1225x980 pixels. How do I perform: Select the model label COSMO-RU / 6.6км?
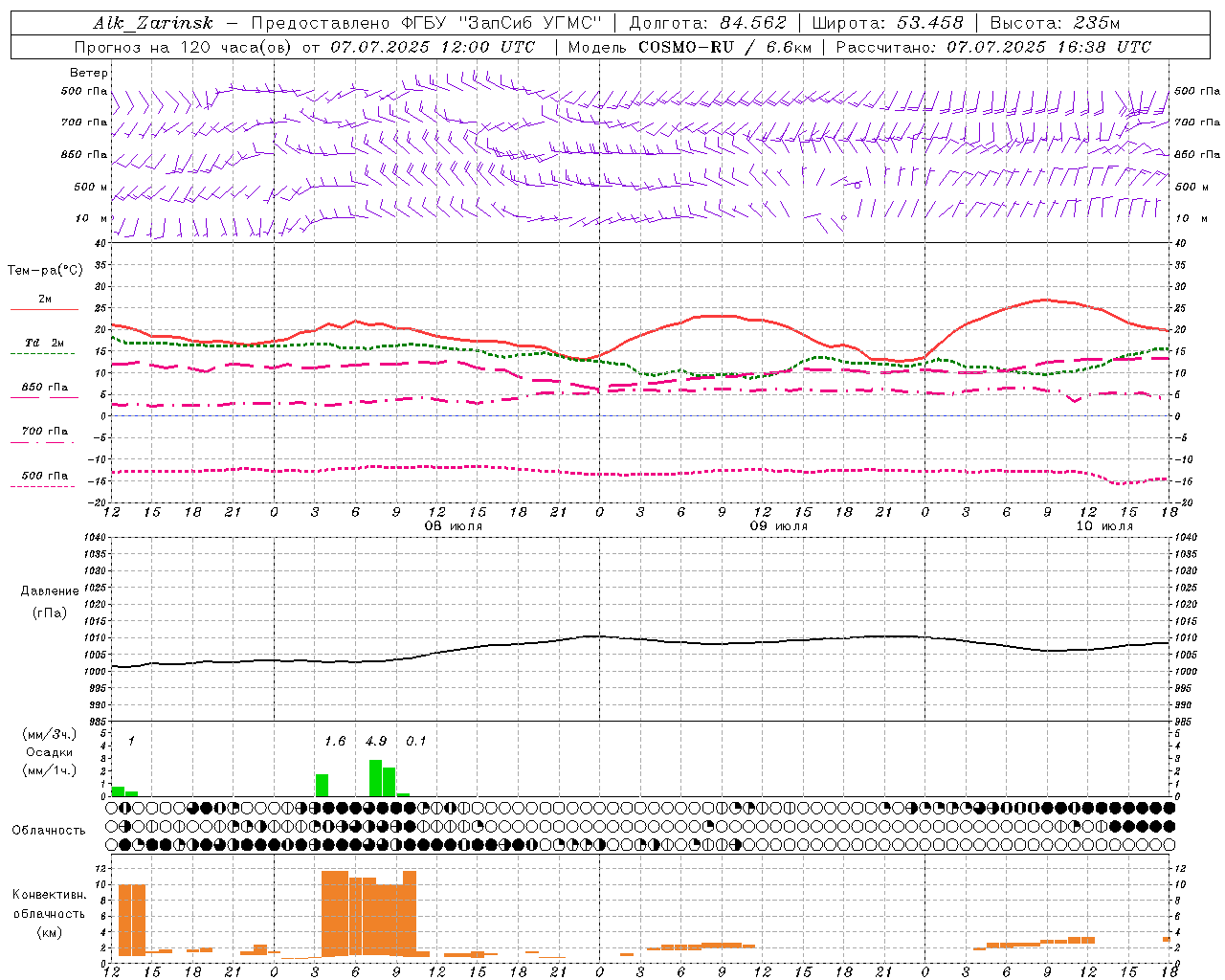pos(724,47)
